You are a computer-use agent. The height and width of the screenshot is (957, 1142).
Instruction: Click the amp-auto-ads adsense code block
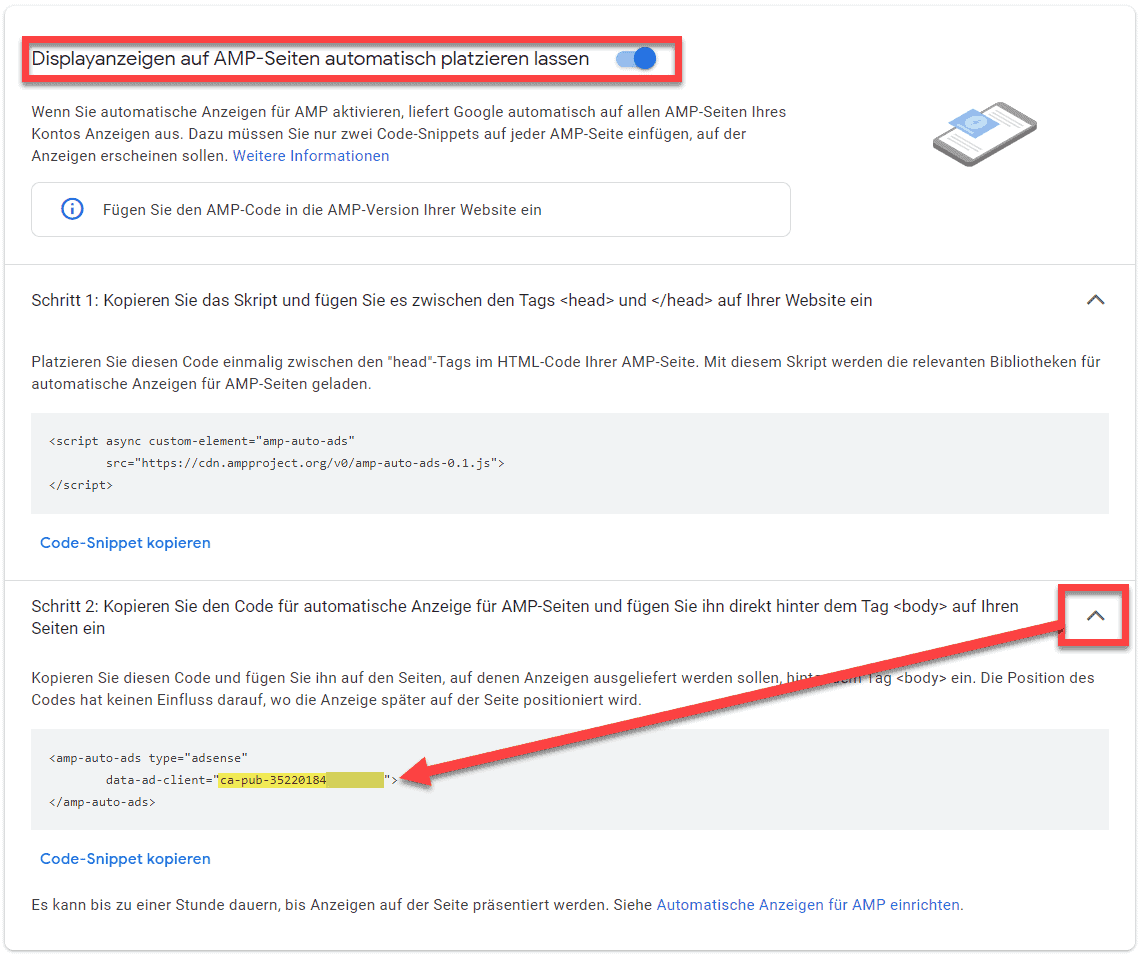pyautogui.click(x=570, y=779)
